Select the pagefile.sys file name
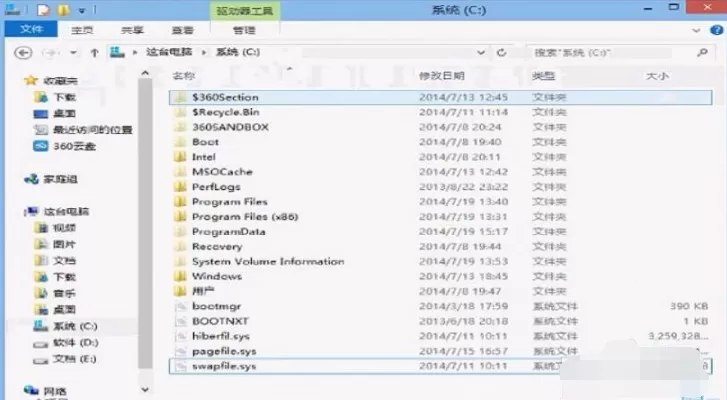Image resolution: width=727 pixels, height=400 pixels. click(x=224, y=351)
